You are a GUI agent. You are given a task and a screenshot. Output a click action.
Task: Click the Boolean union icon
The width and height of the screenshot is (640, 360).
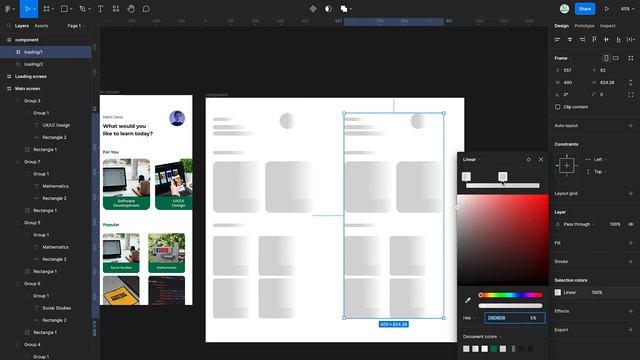tap(344, 9)
